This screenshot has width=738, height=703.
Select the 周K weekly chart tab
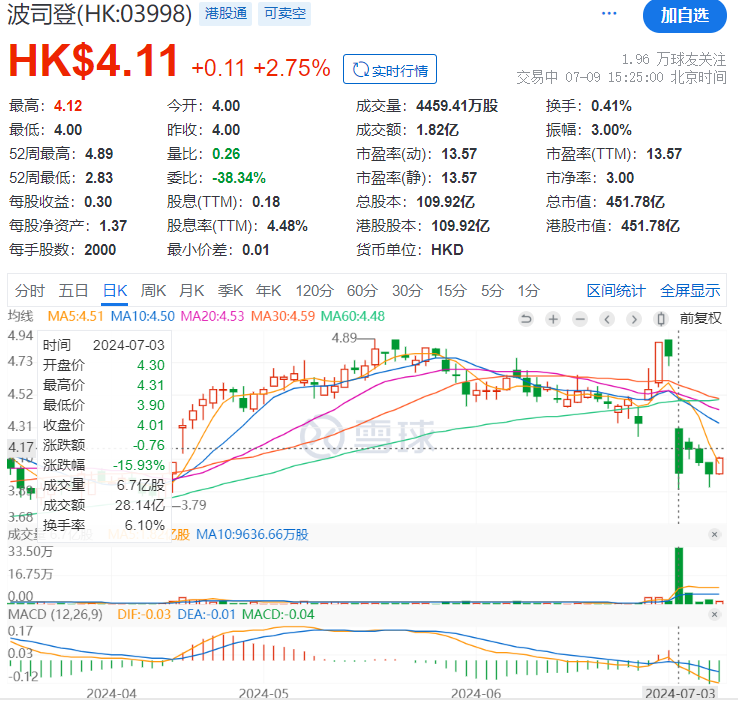pos(153,291)
